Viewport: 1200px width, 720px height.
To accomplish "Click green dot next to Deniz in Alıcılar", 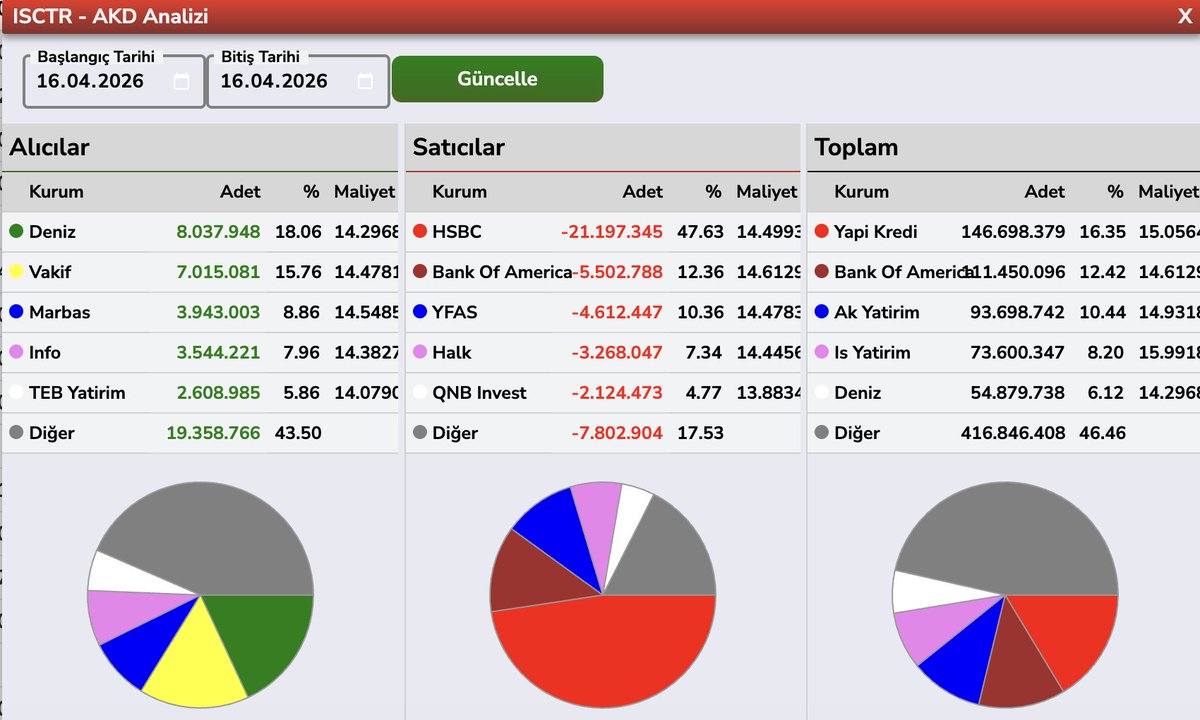I will pyautogui.click(x=16, y=231).
